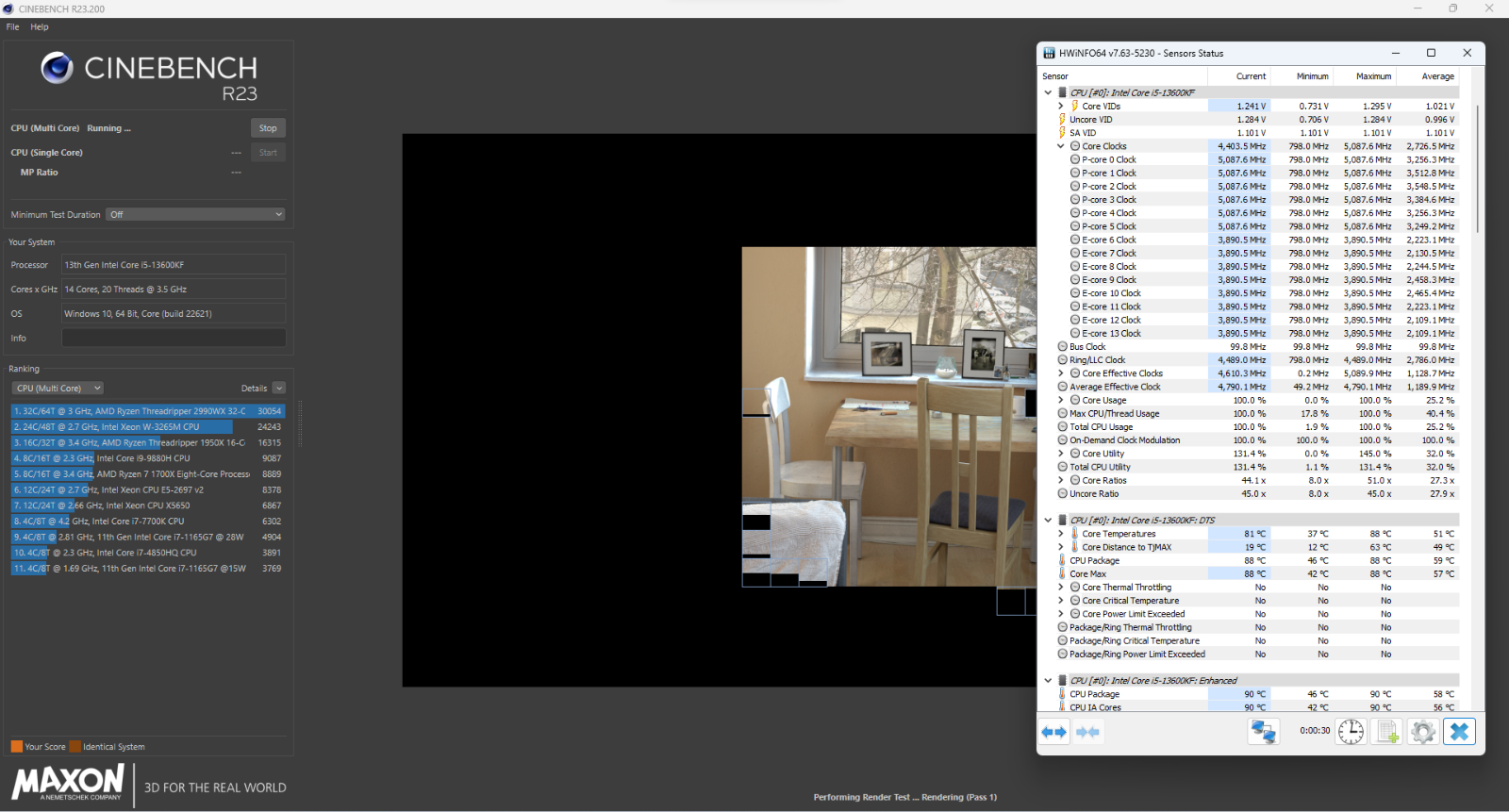Click the clock icon beside P-core 0 Clock

point(1074,159)
